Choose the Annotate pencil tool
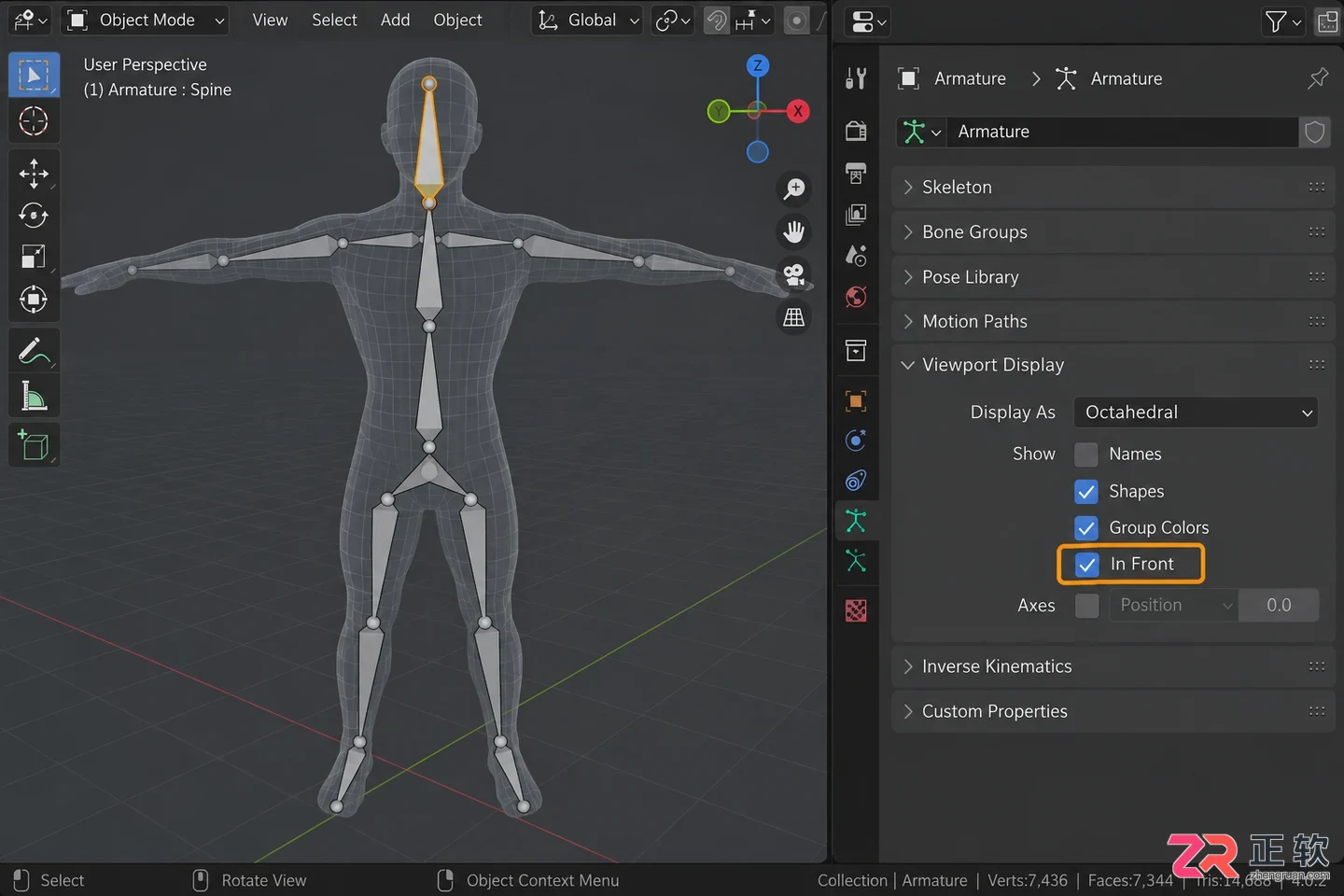 coord(34,351)
